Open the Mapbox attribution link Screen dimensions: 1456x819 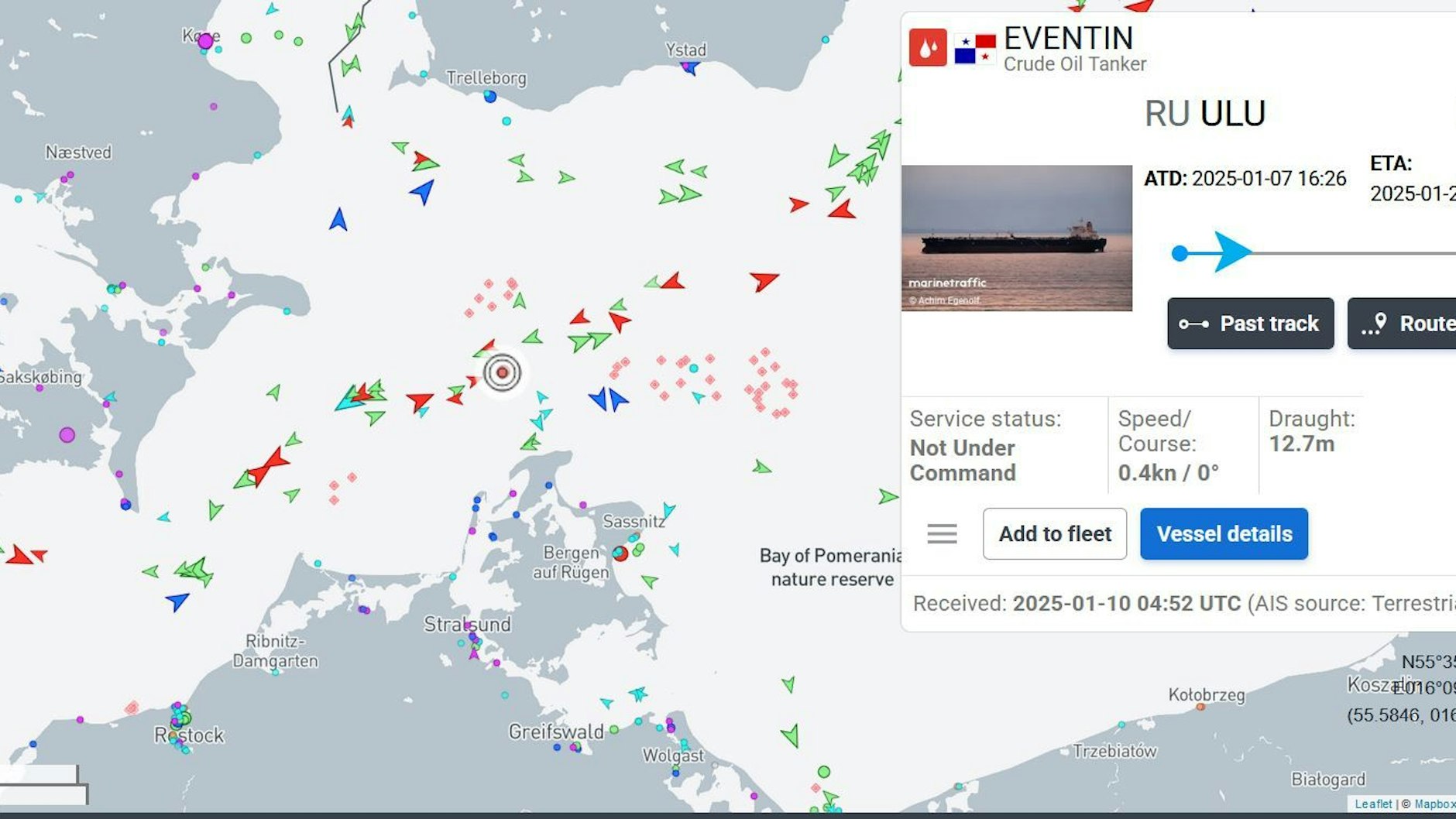(x=1435, y=804)
